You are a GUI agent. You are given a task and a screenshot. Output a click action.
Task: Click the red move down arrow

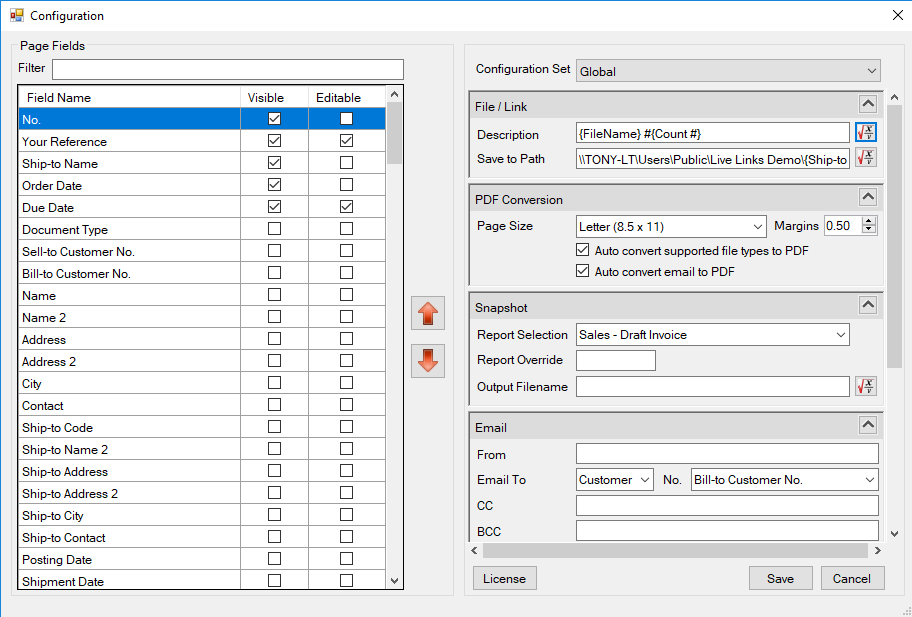(427, 361)
